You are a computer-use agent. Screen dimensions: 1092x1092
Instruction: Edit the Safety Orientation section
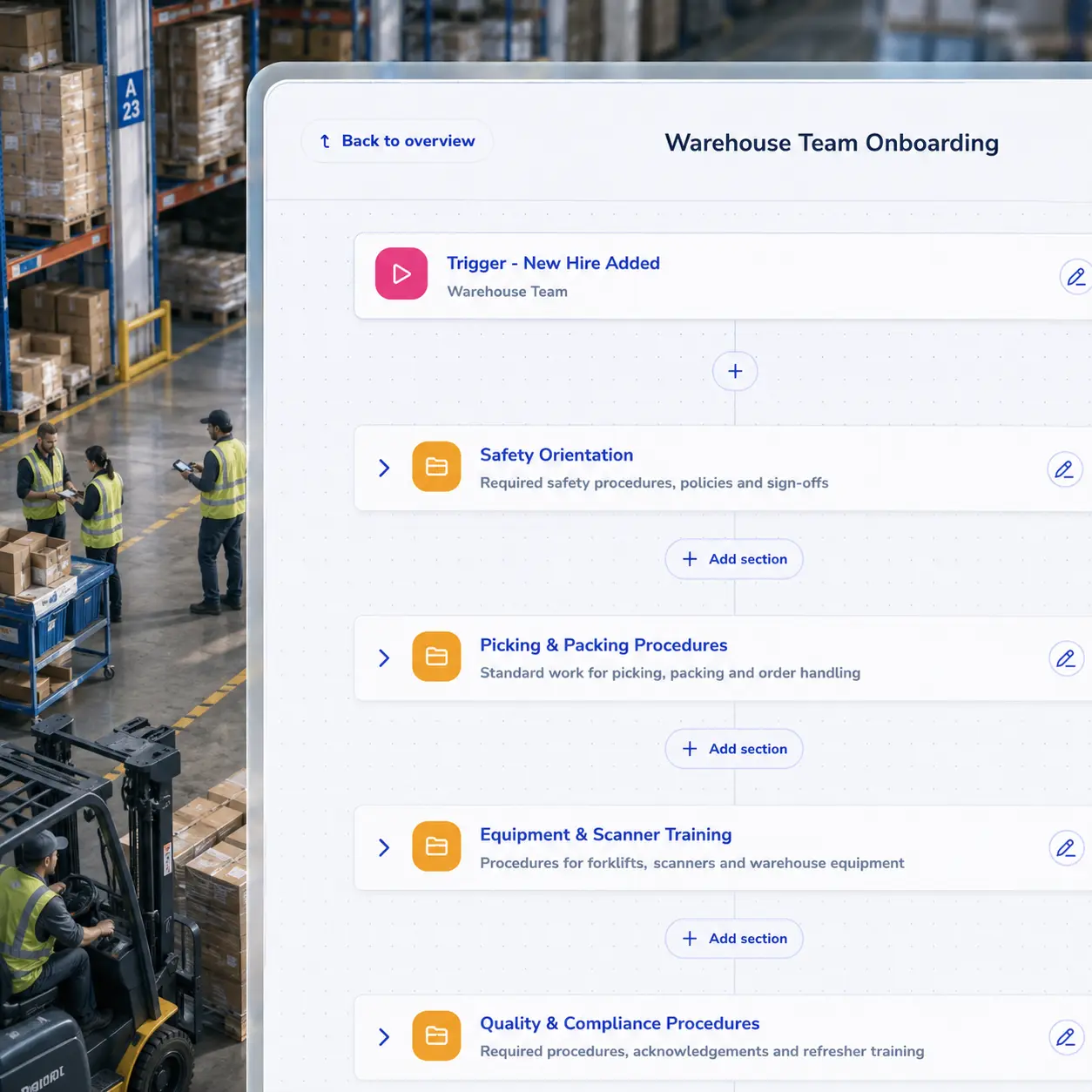1064,469
